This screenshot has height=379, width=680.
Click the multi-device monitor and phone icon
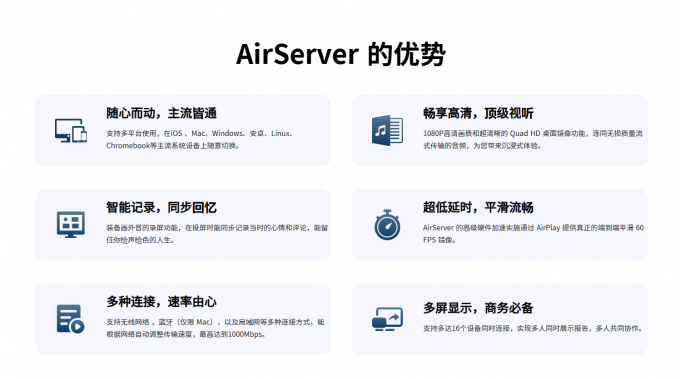(71, 131)
